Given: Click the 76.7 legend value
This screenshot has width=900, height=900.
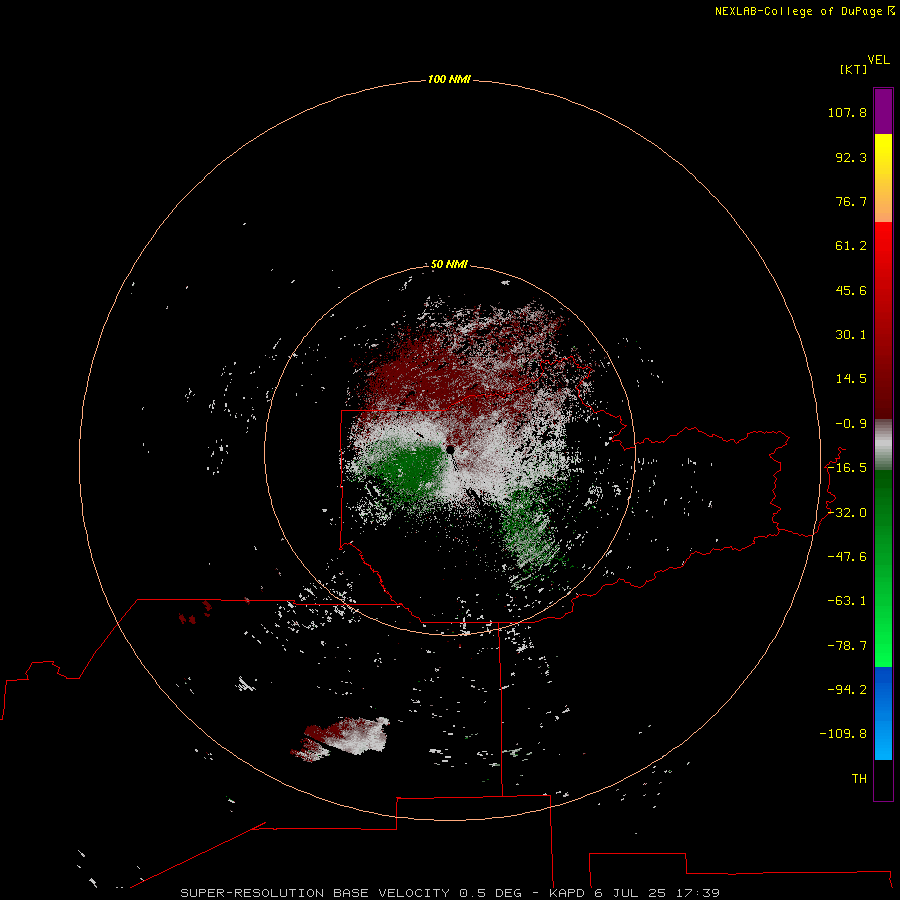Looking at the screenshot, I should click(851, 201).
